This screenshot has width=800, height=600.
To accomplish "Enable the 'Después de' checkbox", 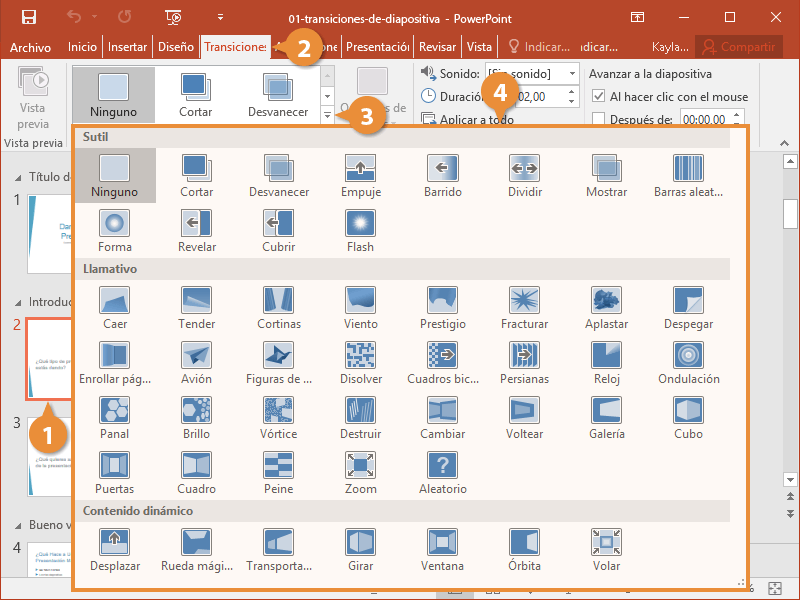I will (x=599, y=119).
